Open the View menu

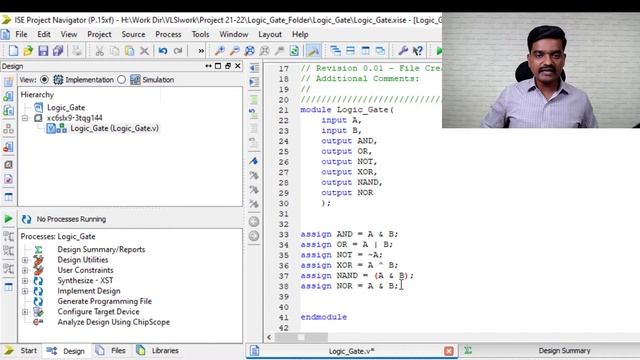[69, 34]
